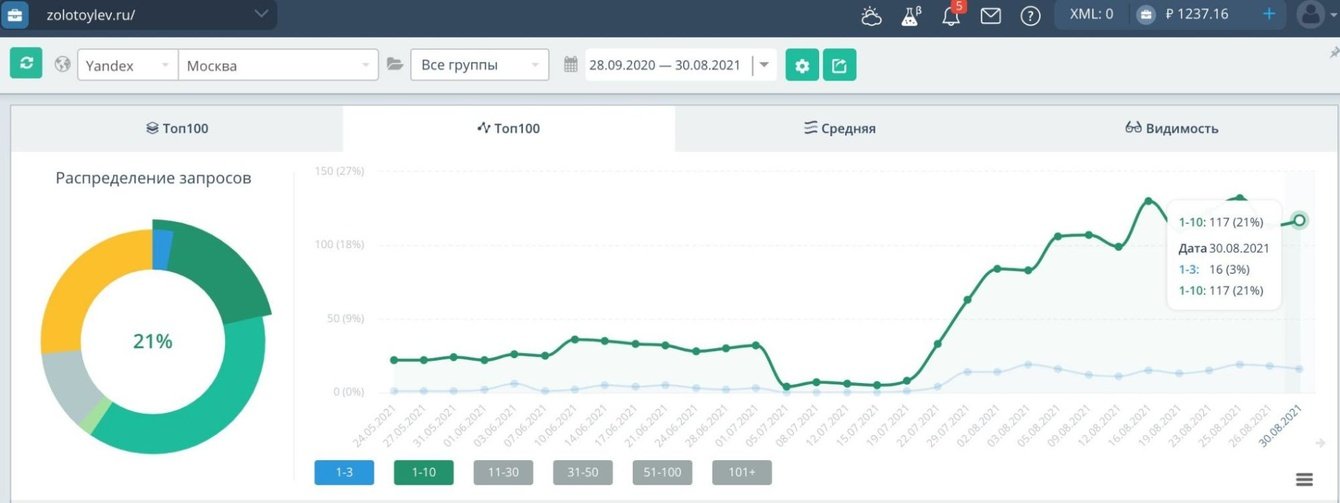
Task: Toggle the 1-3 series legend
Action: coord(343,473)
